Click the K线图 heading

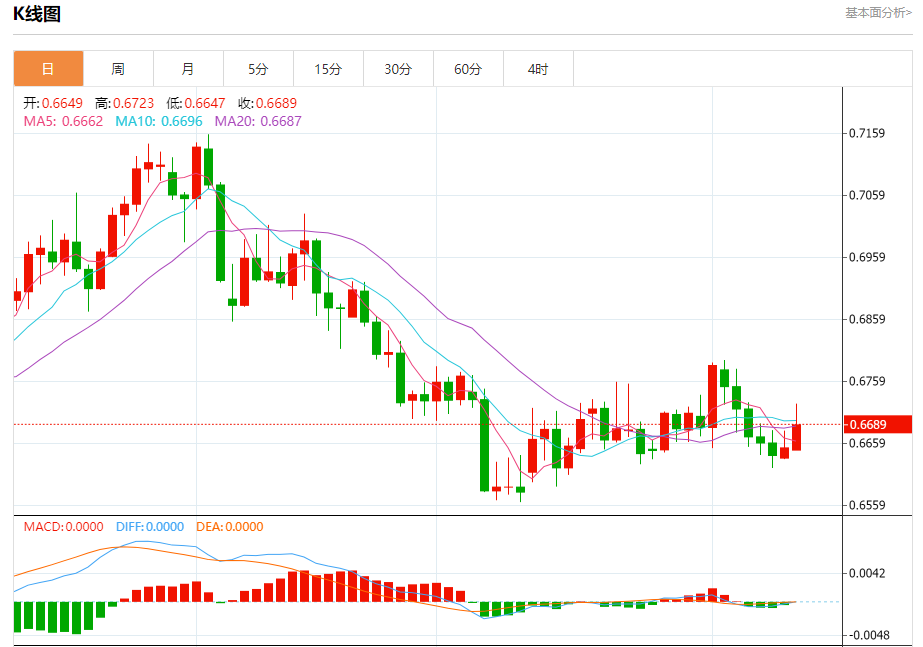tap(37, 14)
